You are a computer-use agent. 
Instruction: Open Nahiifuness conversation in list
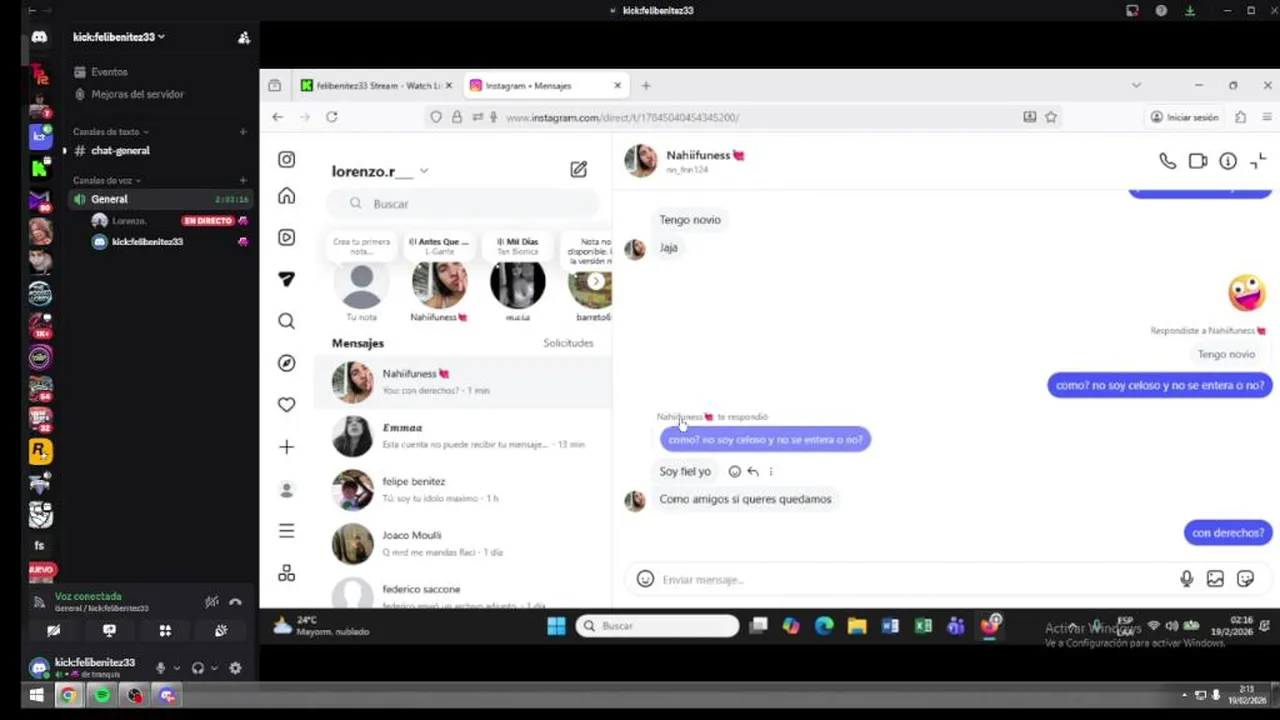(x=464, y=382)
